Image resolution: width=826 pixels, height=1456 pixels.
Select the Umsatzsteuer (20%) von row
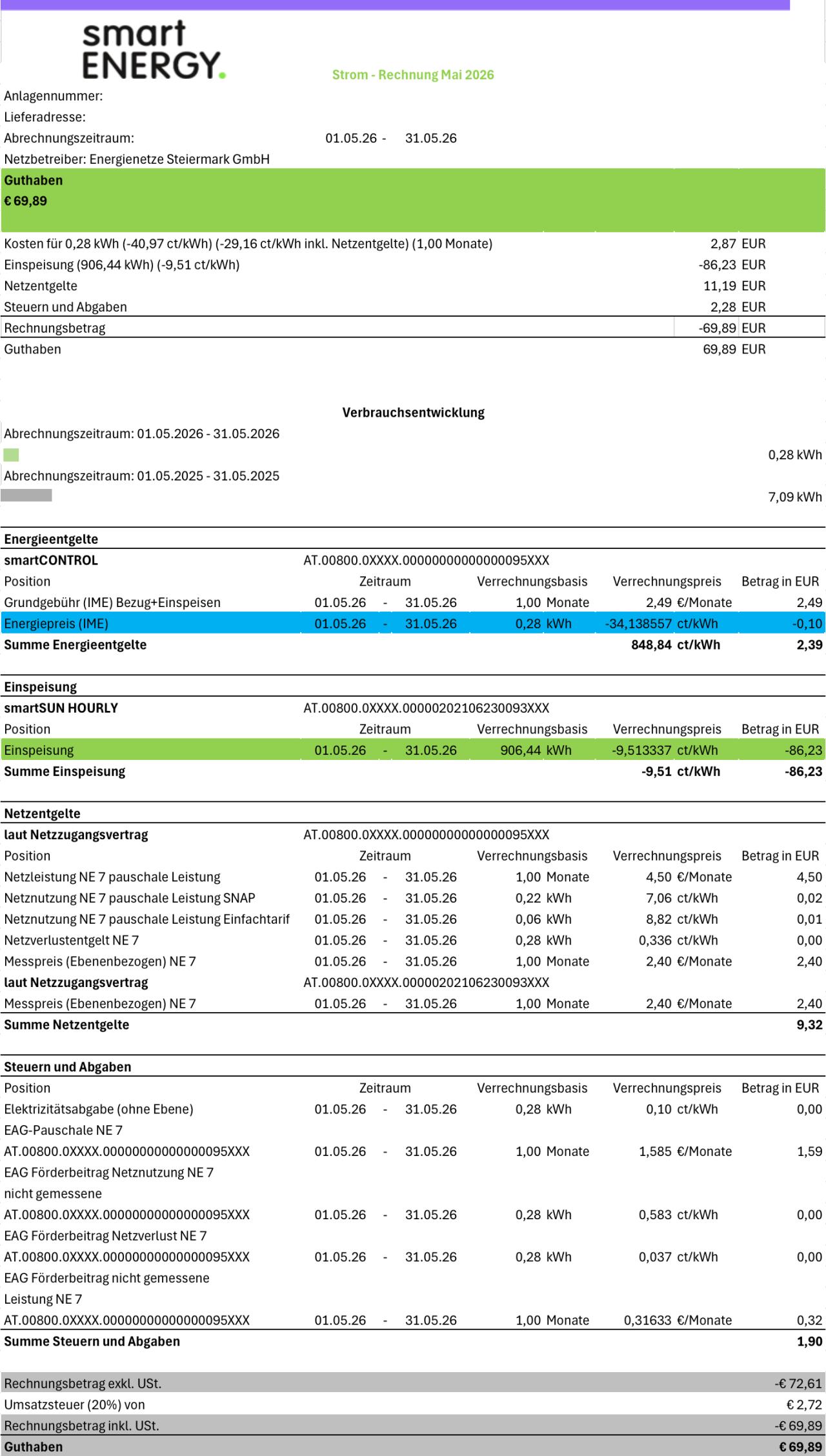pyautogui.click(x=413, y=1404)
